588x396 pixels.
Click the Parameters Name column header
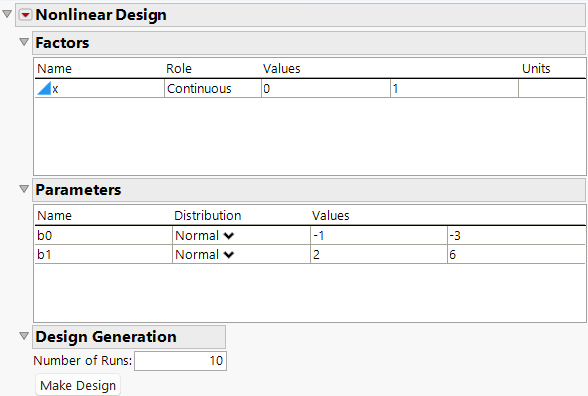point(54,216)
